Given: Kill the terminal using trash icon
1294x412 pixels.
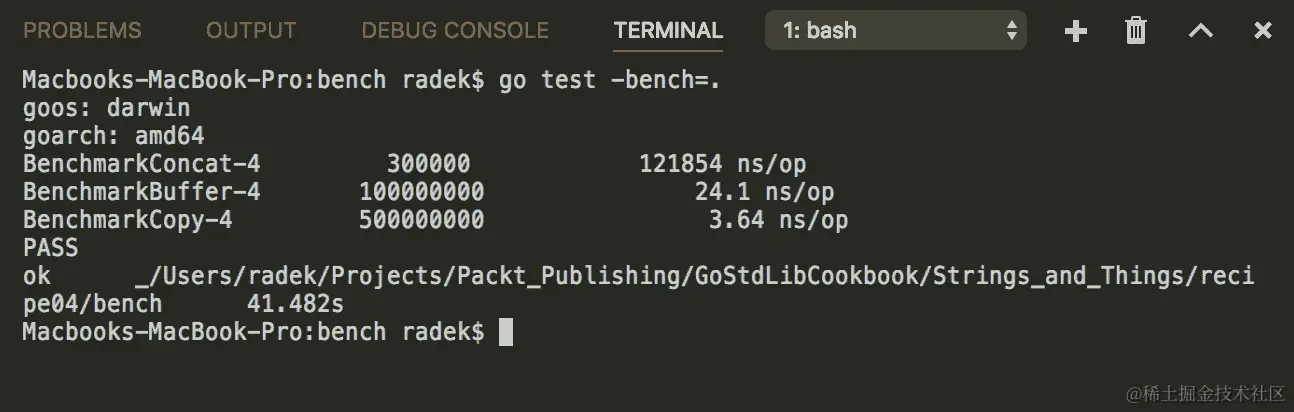Looking at the screenshot, I should pos(1136,31).
